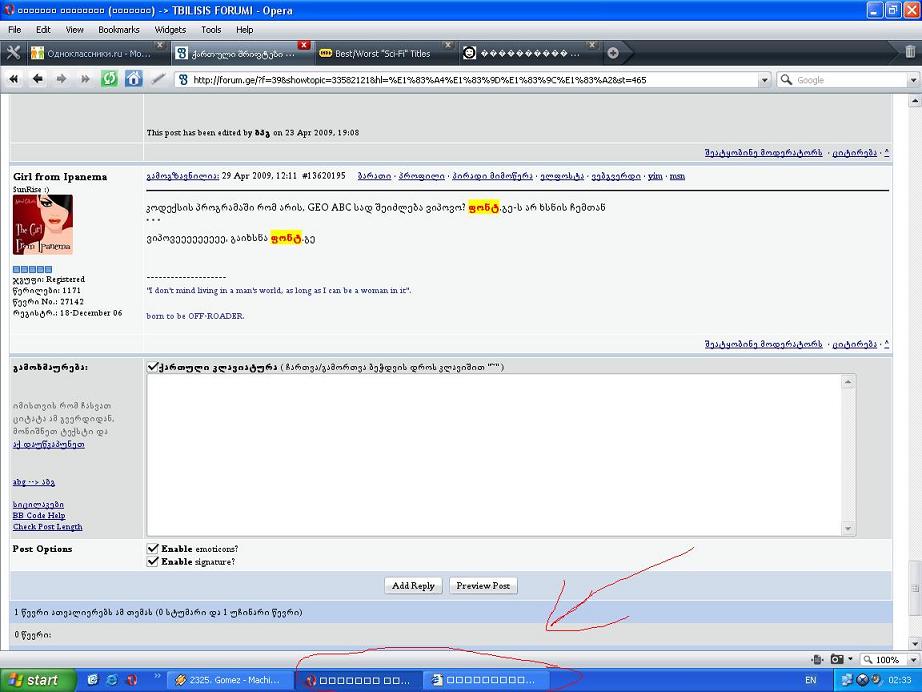Viewport: 922px width, 692px height.
Task: Open the Check Post Length link
Action: pyautogui.click(x=48, y=527)
